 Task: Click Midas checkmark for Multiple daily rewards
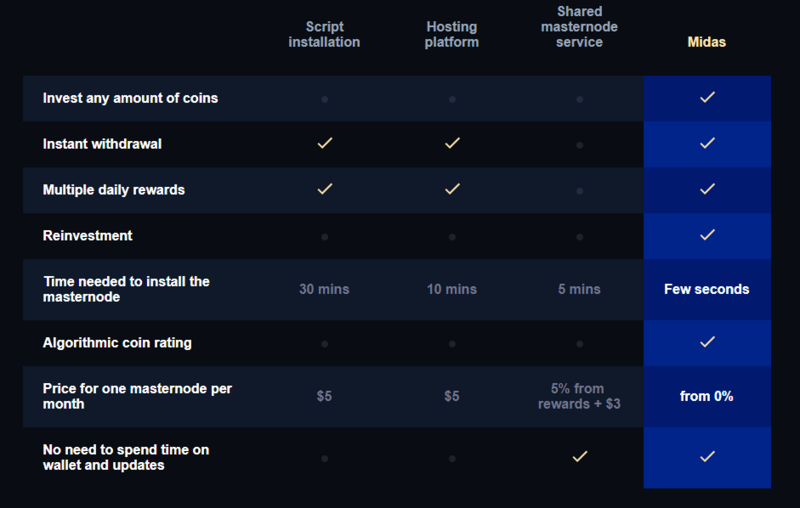click(707, 189)
